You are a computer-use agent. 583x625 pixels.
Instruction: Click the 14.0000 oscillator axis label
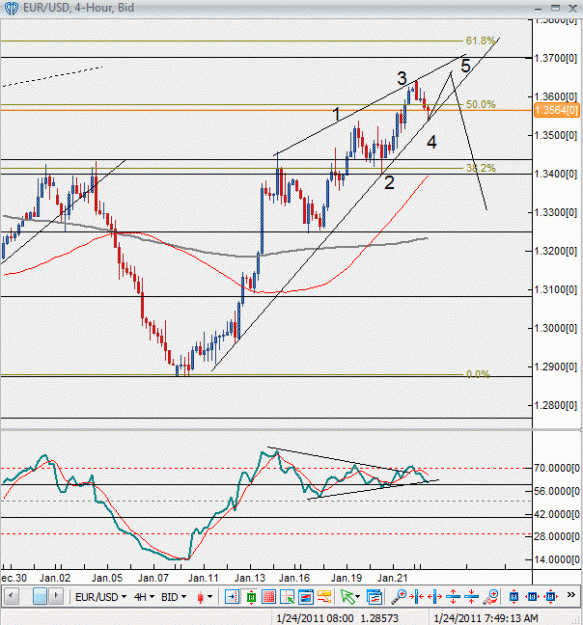557,560
